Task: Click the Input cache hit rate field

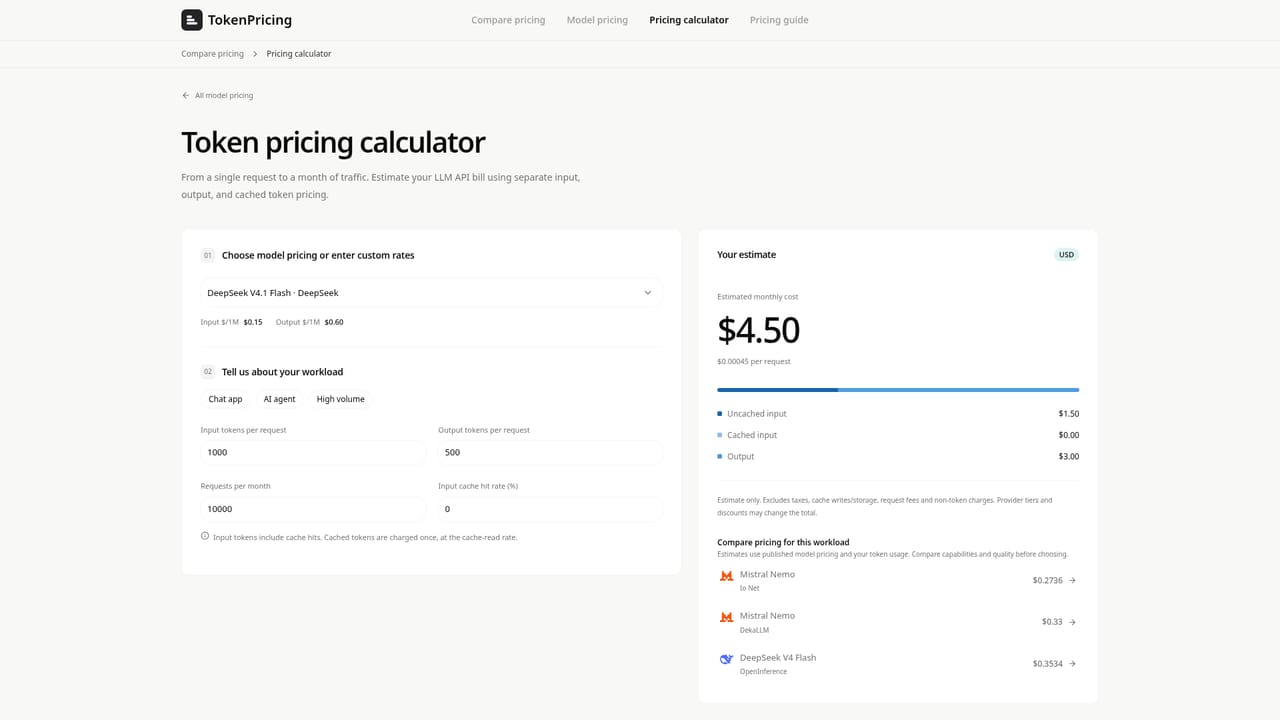Action: click(x=551, y=509)
